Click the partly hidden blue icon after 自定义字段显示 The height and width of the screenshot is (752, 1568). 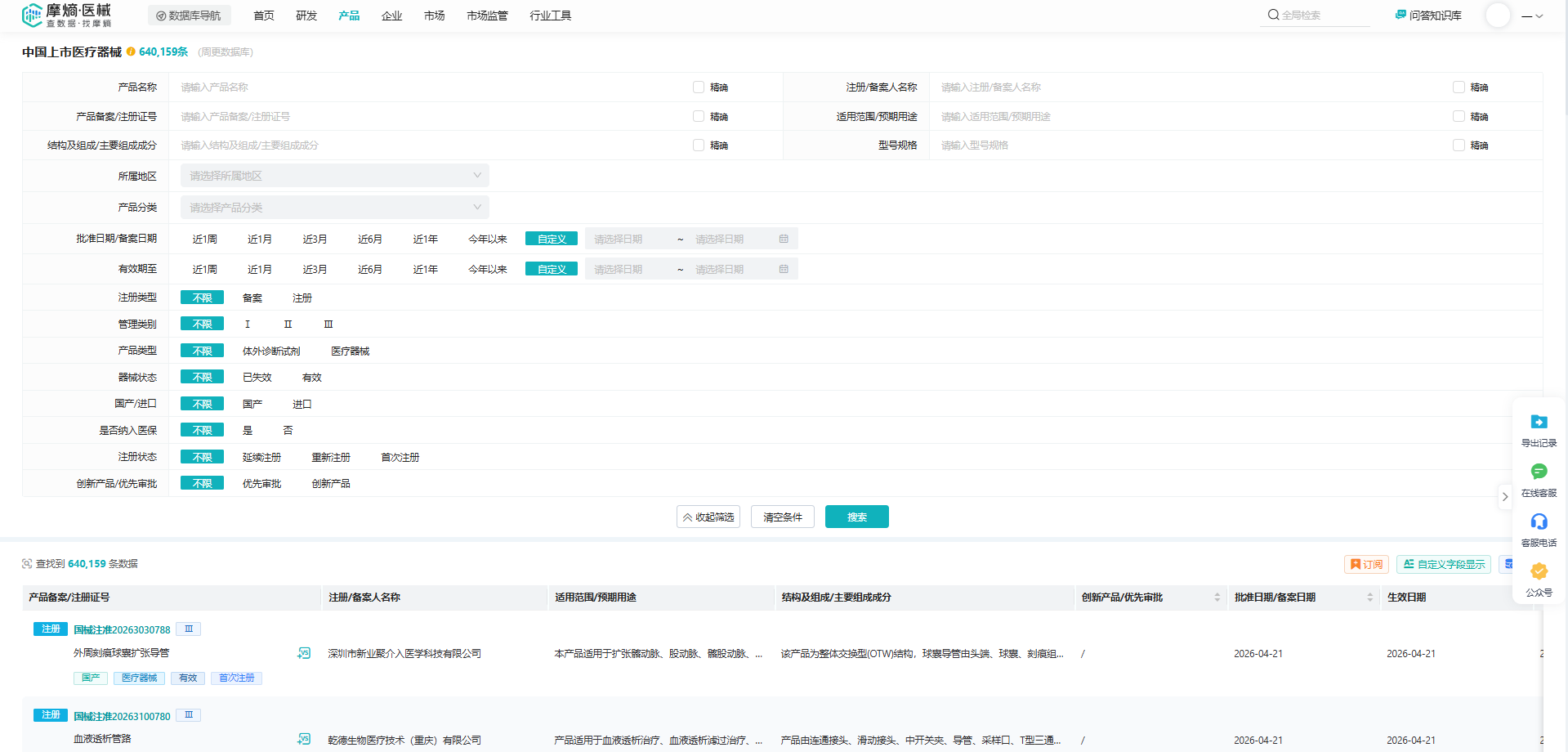point(1509,564)
